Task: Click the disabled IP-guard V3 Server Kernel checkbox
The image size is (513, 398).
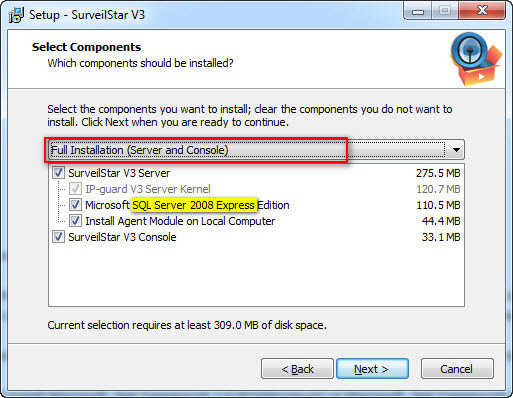Action: [75, 189]
